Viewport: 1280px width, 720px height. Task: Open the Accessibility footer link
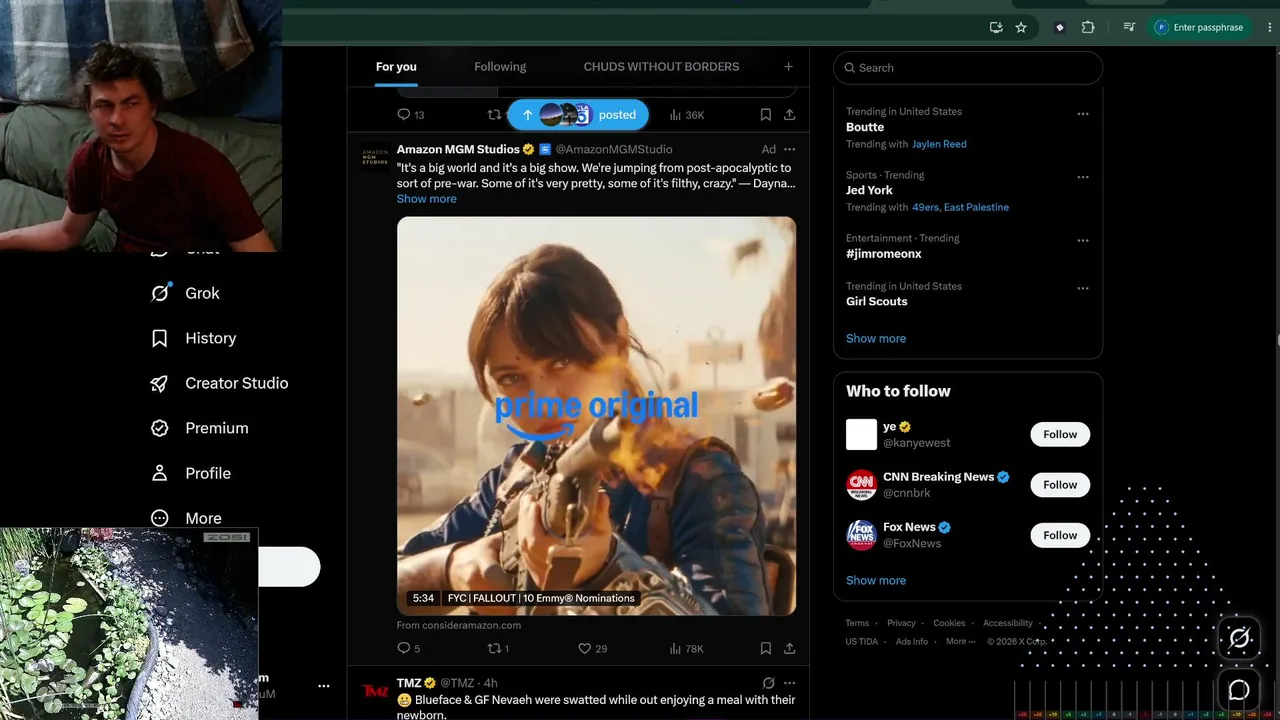click(x=1008, y=623)
